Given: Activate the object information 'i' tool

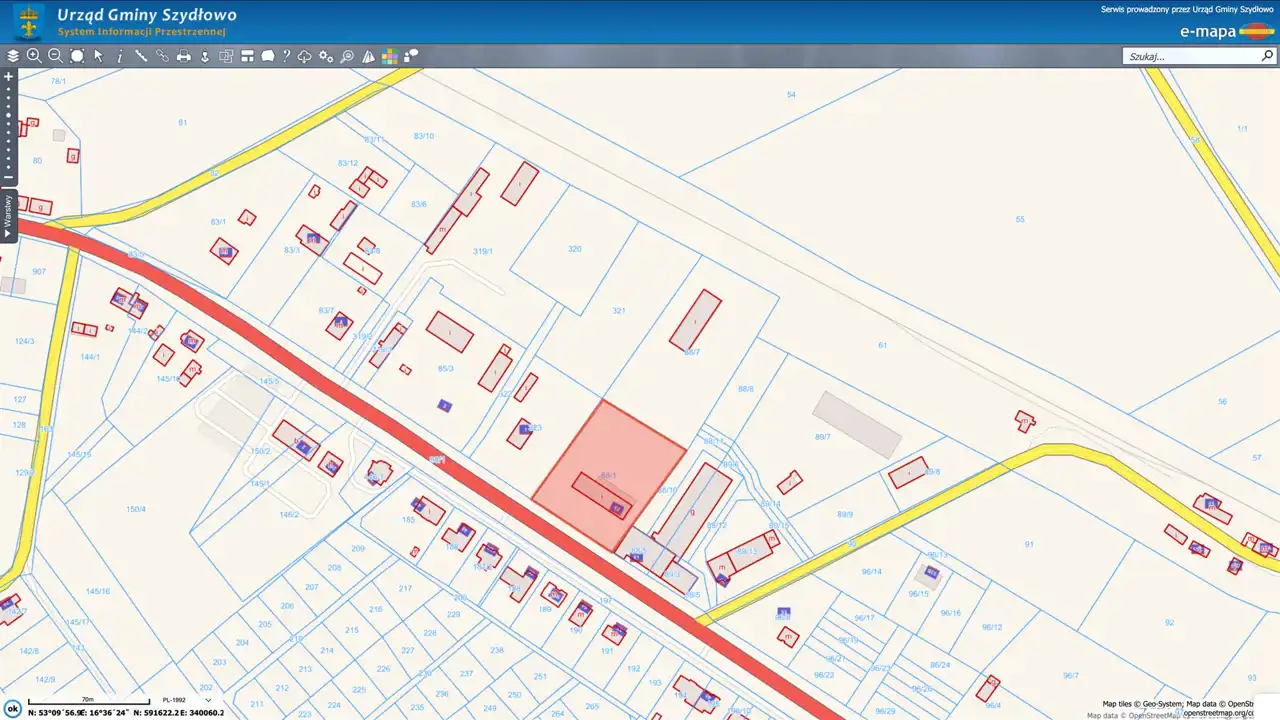Looking at the screenshot, I should pyautogui.click(x=120, y=56).
